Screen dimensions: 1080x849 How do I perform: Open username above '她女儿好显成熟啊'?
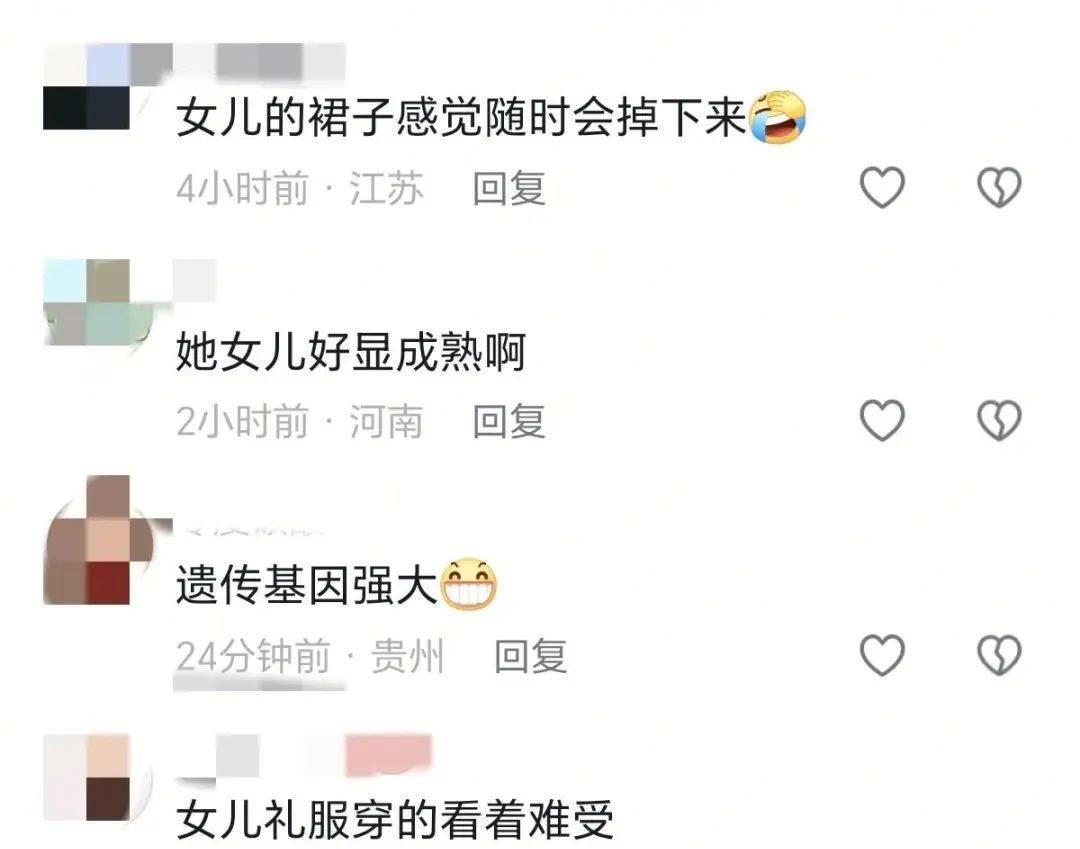pos(195,280)
